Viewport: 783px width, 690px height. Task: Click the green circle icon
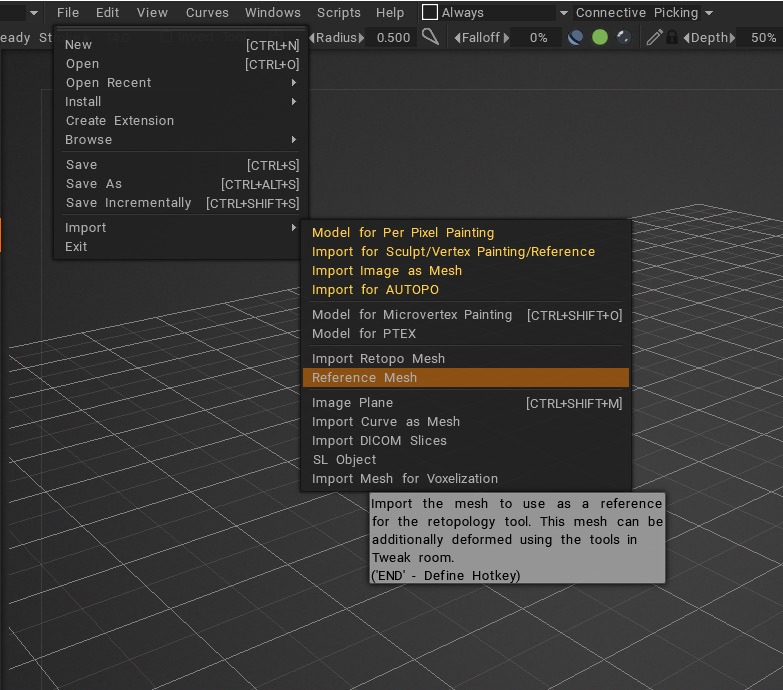tap(600, 37)
